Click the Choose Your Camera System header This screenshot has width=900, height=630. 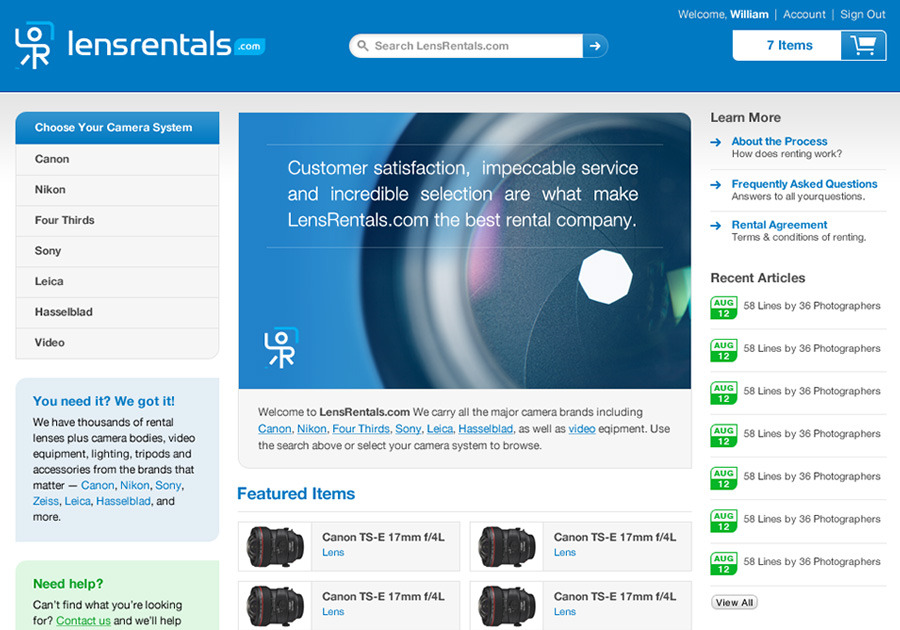click(x=117, y=127)
